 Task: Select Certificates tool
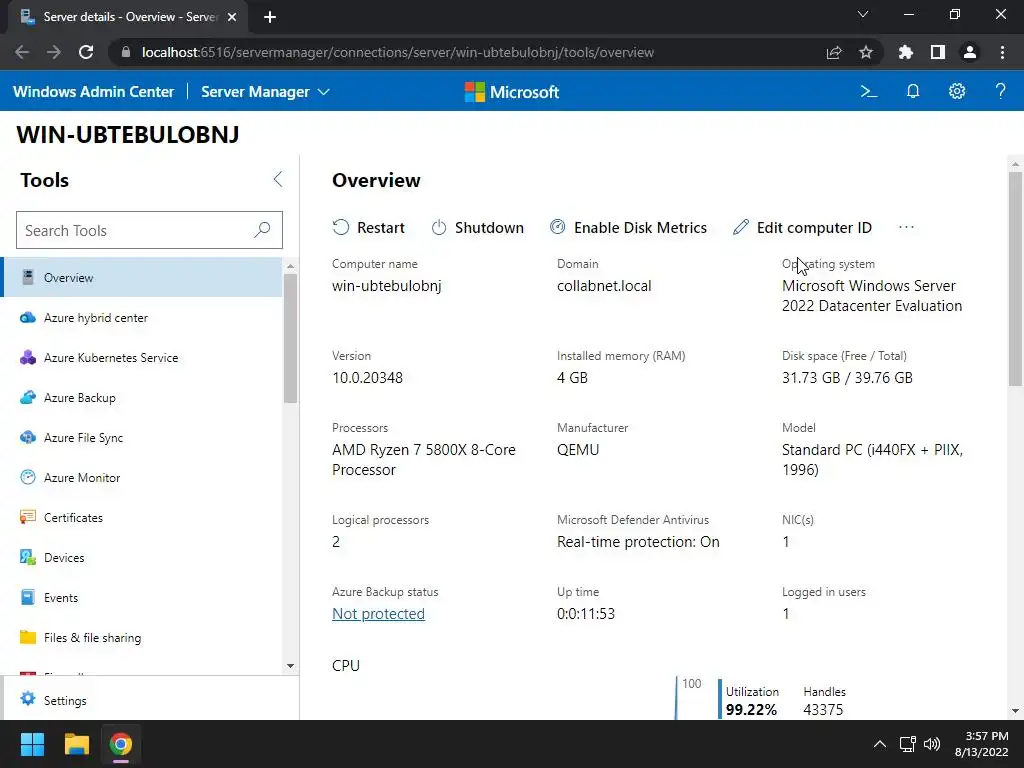tap(142, 517)
